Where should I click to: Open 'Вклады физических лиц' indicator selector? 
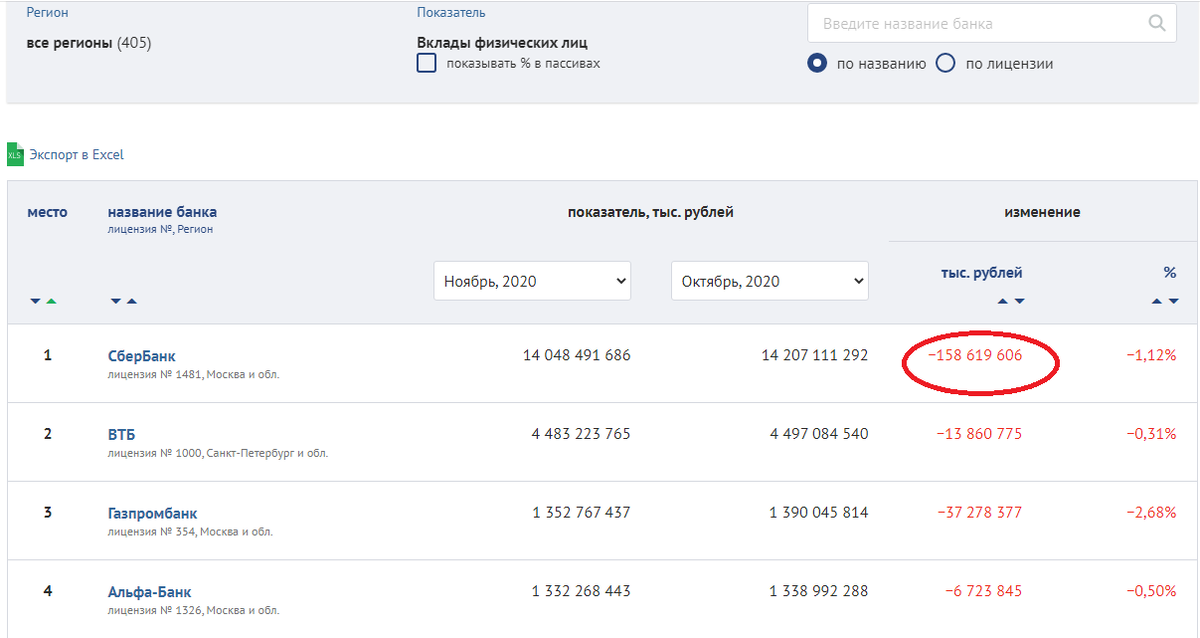click(x=502, y=43)
